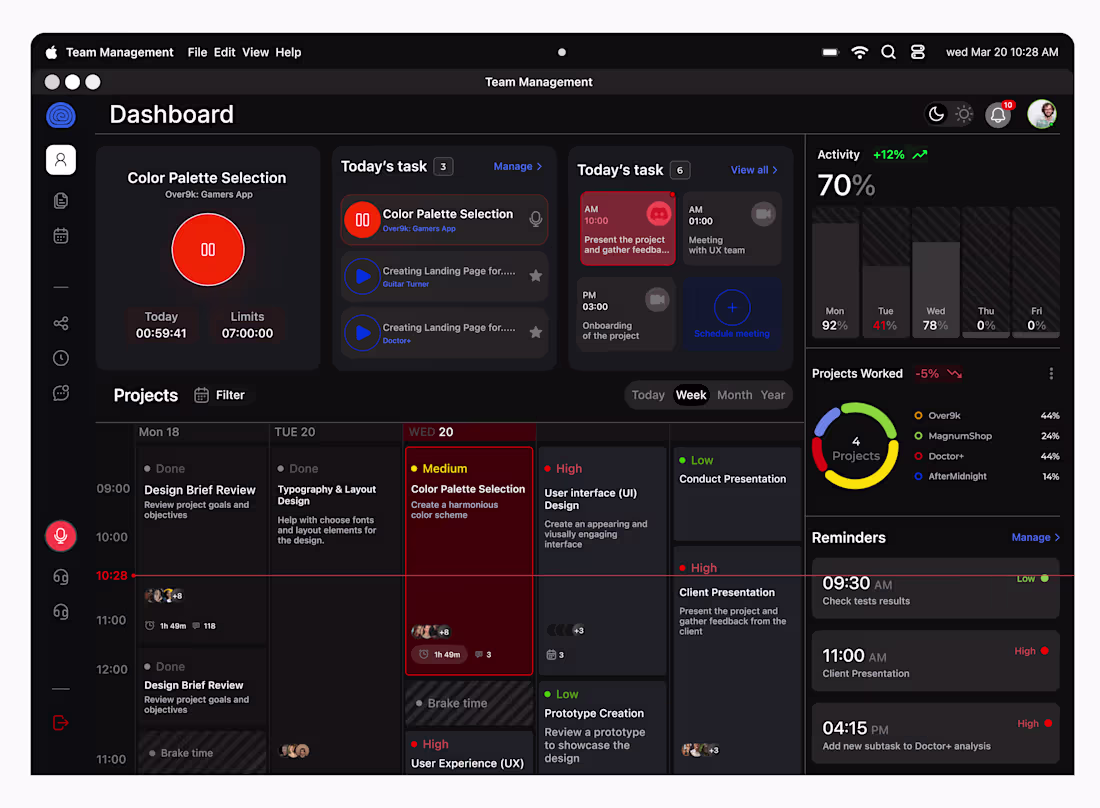Open View menu in menu bar
Image resolution: width=1100 pixels, height=808 pixels.
255,53
